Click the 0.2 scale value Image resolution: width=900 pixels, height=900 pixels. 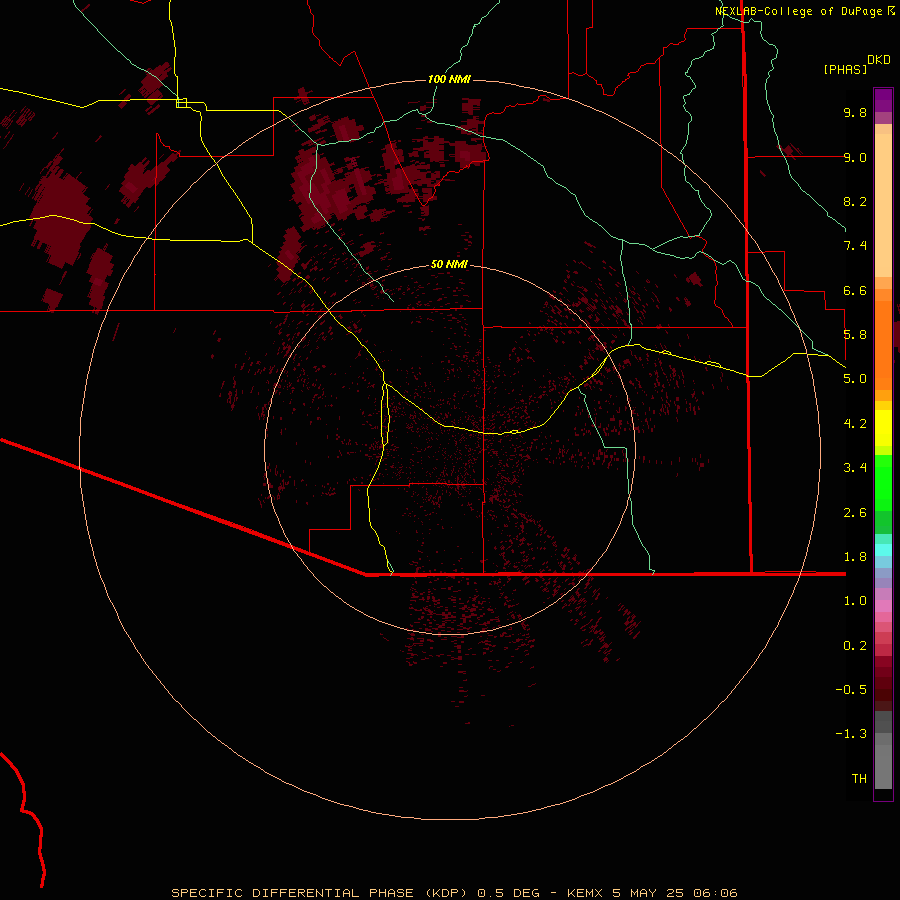pyautogui.click(x=855, y=646)
